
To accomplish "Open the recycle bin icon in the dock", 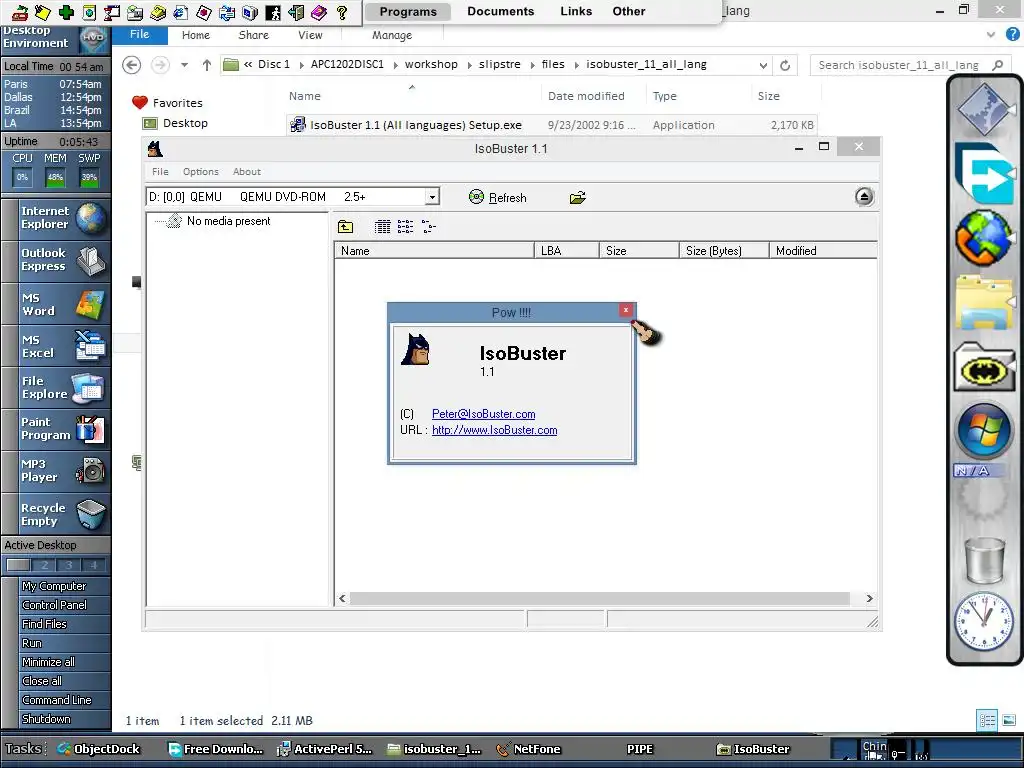I will (984, 560).
